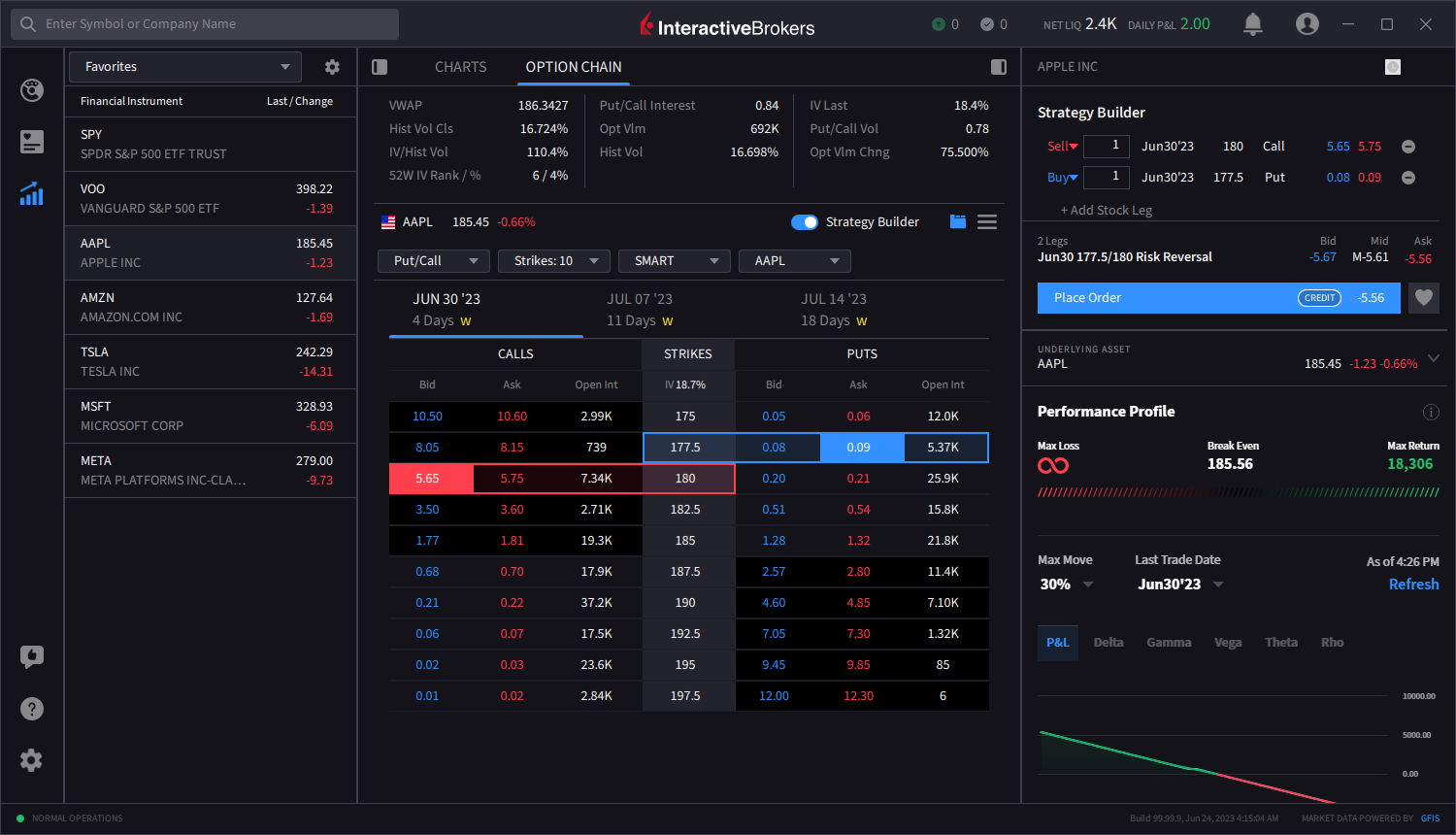This screenshot has width=1456, height=835.
Task: Click the Enter Symbol search field
Action: click(x=204, y=23)
